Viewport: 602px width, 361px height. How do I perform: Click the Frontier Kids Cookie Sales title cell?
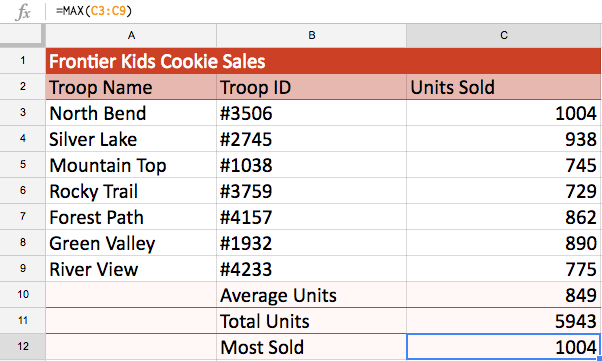[323, 61]
